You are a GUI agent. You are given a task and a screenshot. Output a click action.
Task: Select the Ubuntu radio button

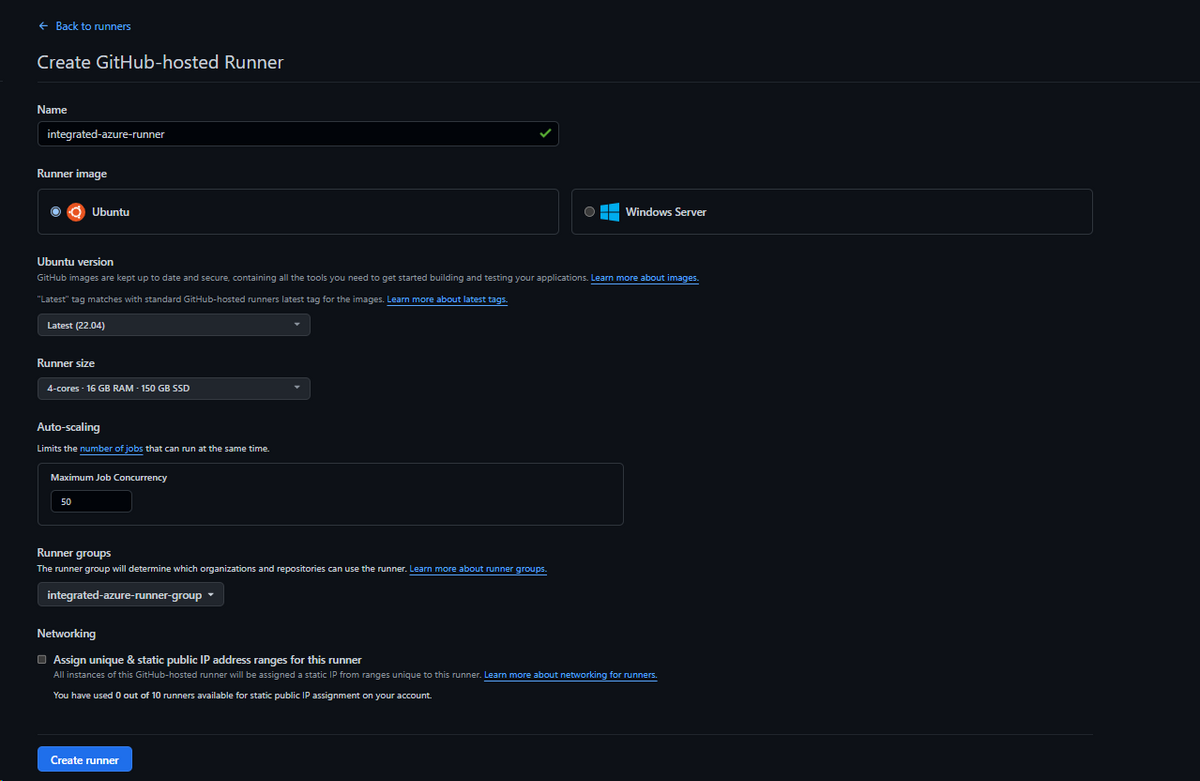55,212
